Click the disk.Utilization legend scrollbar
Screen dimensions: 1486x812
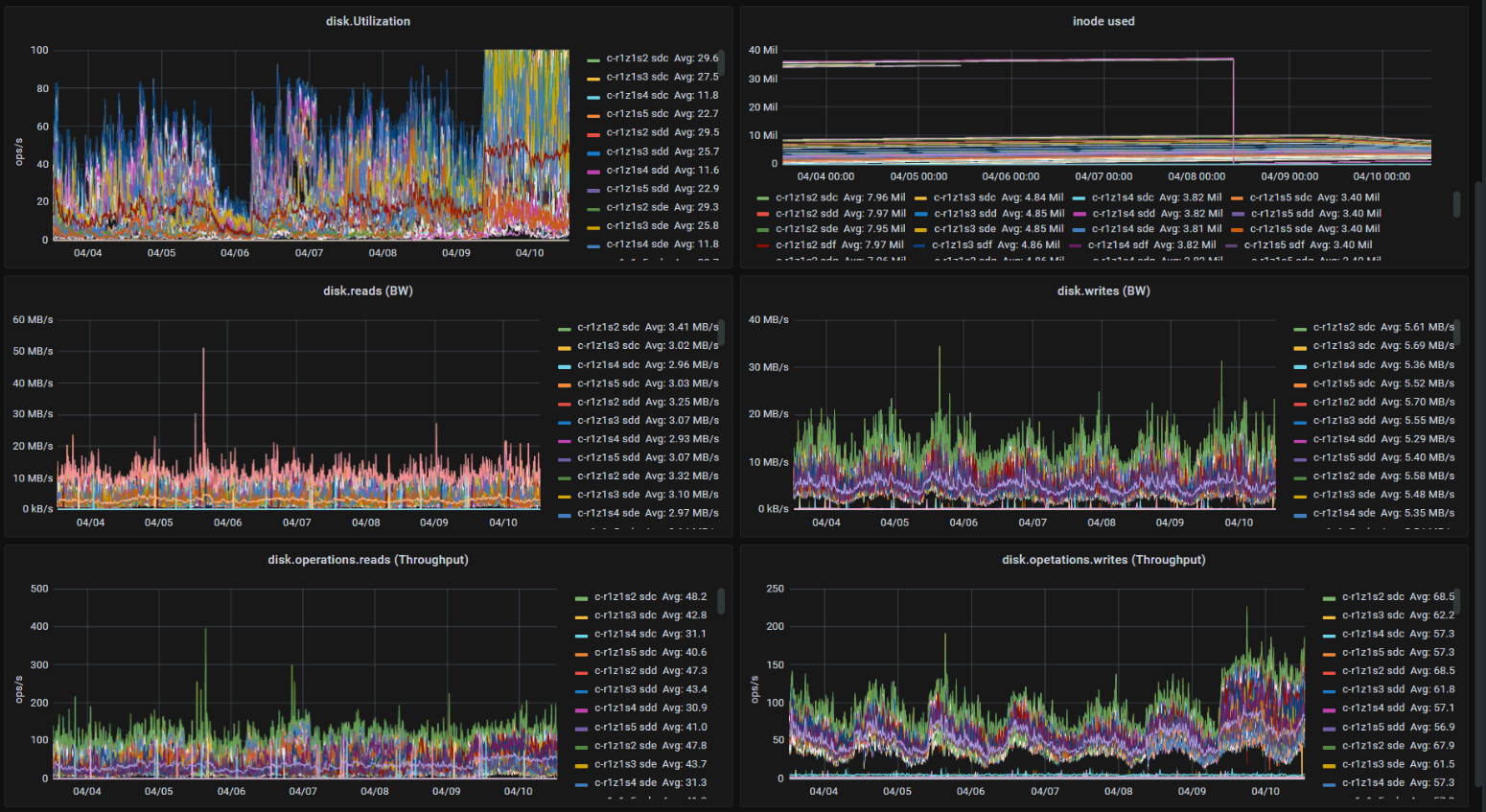click(722, 63)
